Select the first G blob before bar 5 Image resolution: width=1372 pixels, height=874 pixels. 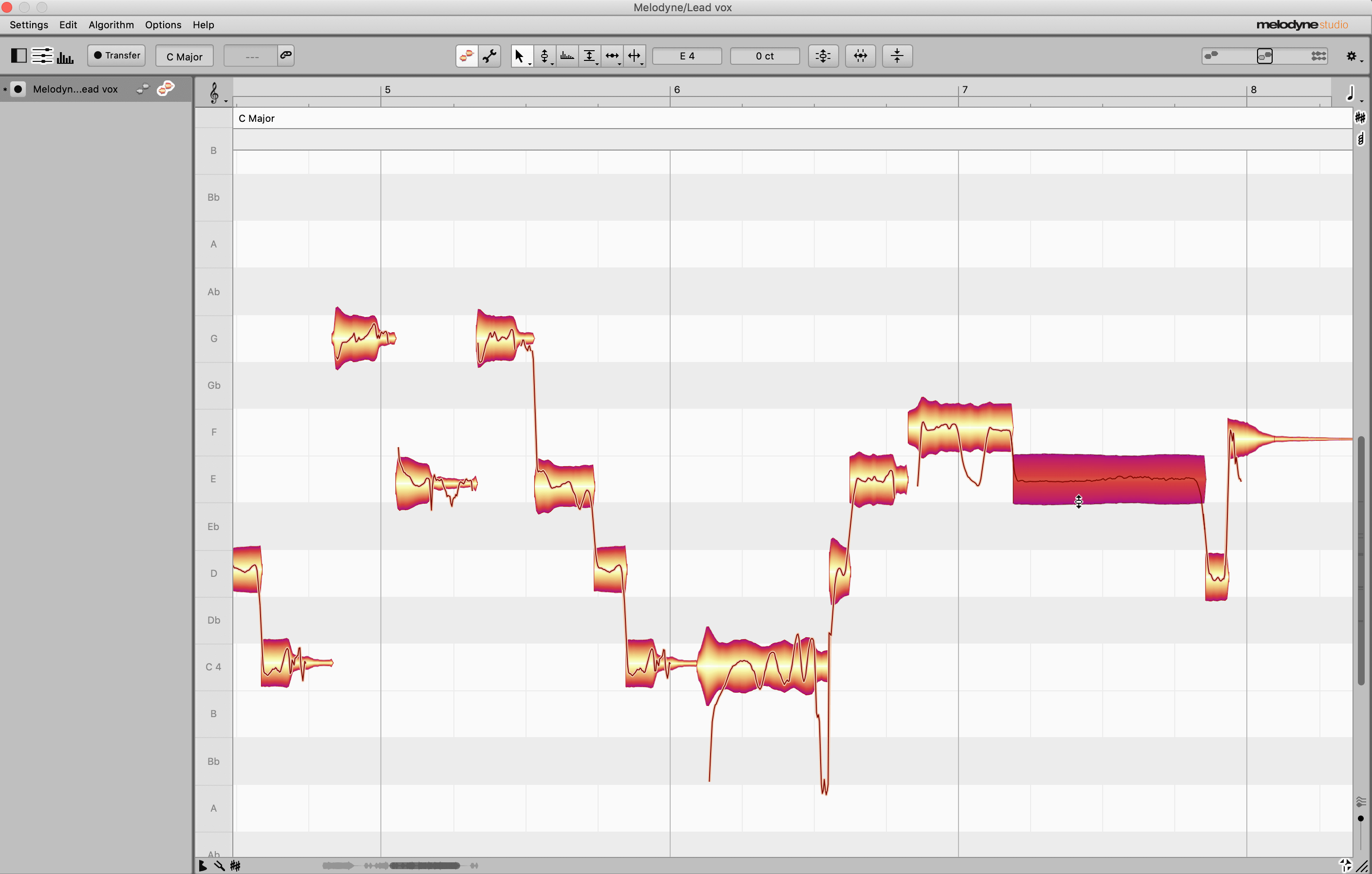pyautogui.click(x=363, y=339)
